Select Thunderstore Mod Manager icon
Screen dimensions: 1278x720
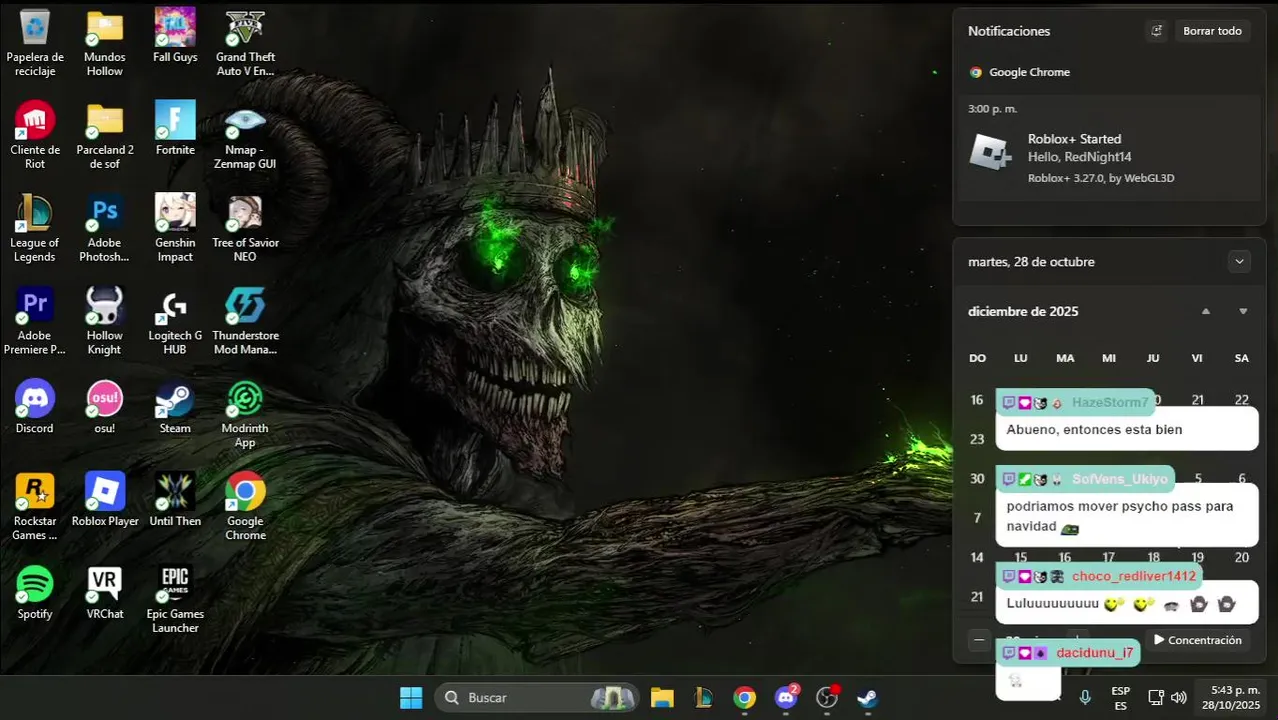pyautogui.click(x=245, y=321)
